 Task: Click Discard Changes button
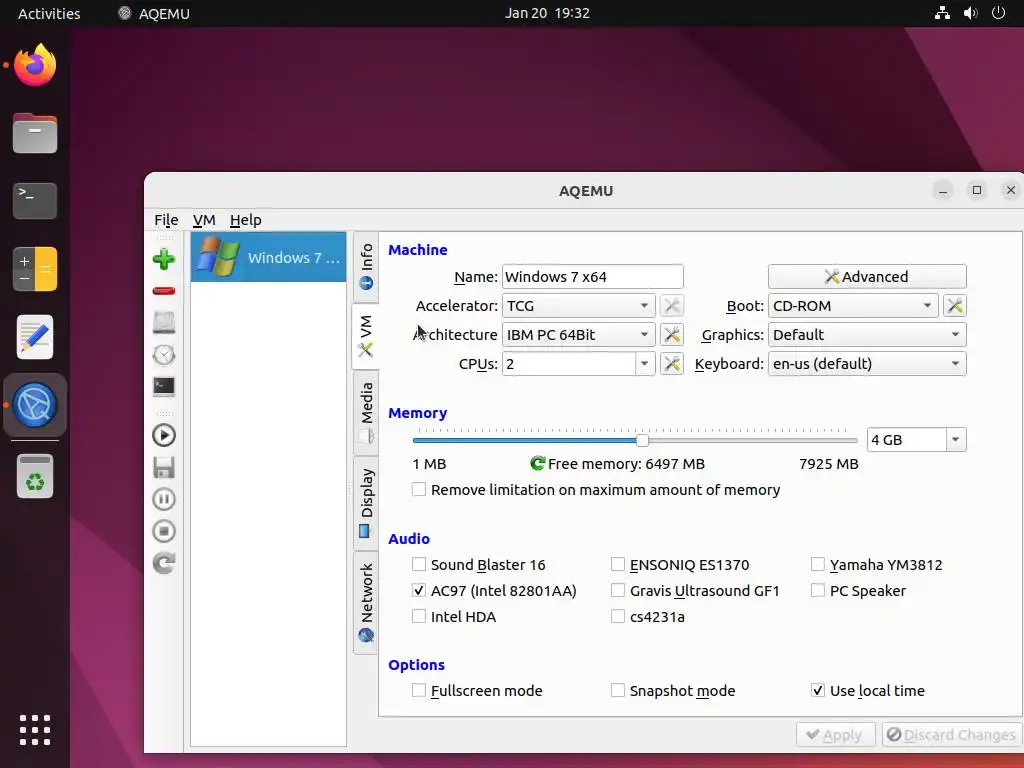point(952,735)
